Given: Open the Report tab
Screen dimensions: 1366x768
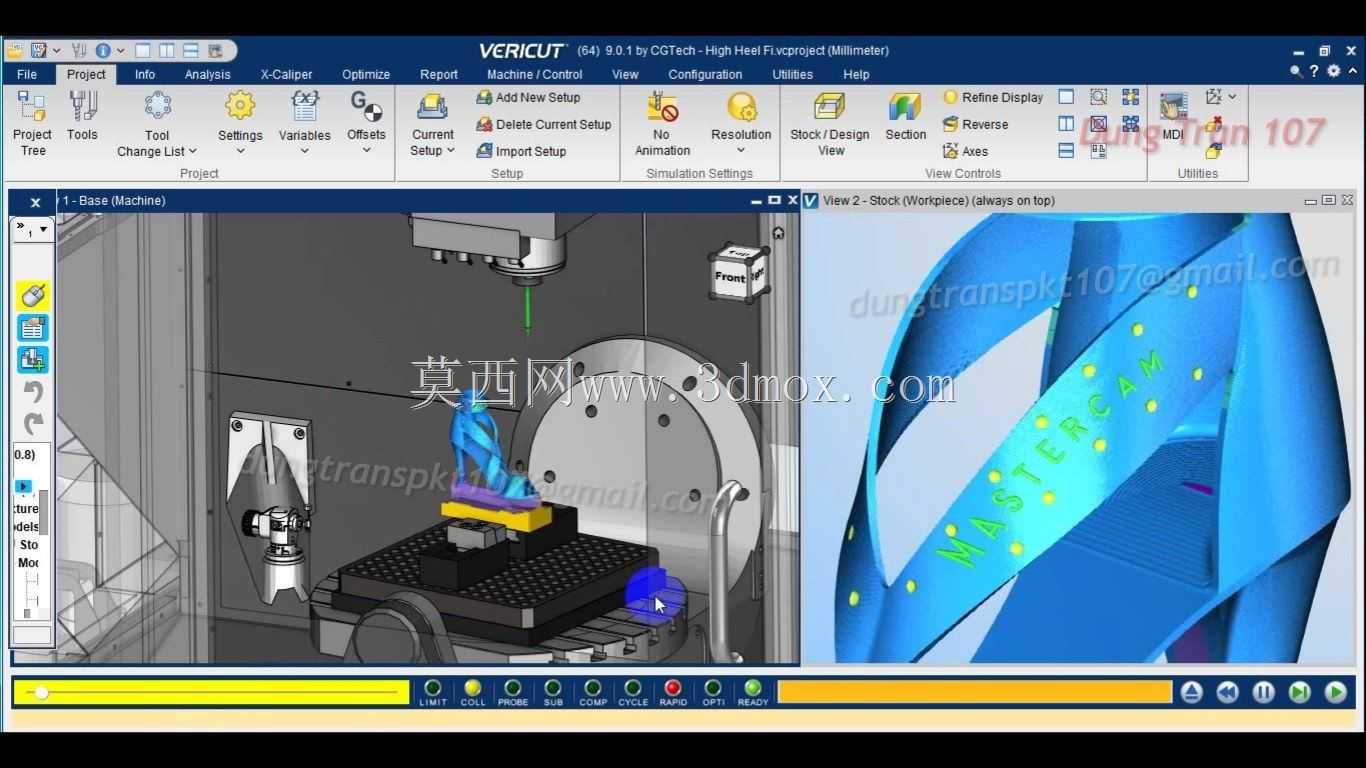Looking at the screenshot, I should [x=439, y=74].
